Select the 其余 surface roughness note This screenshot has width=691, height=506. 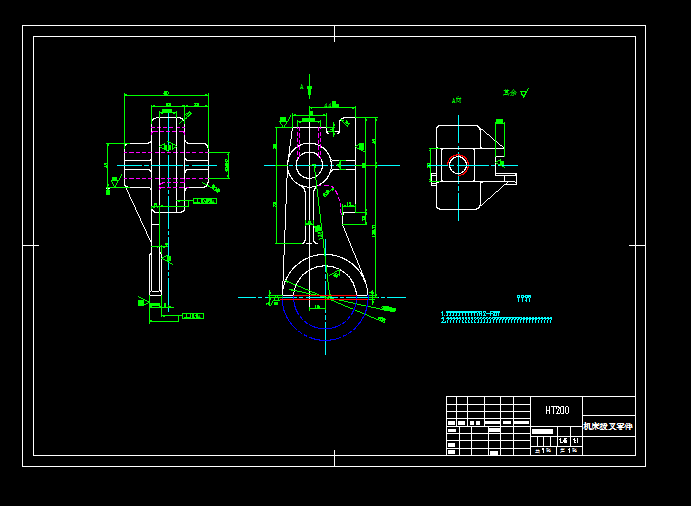tap(510, 93)
